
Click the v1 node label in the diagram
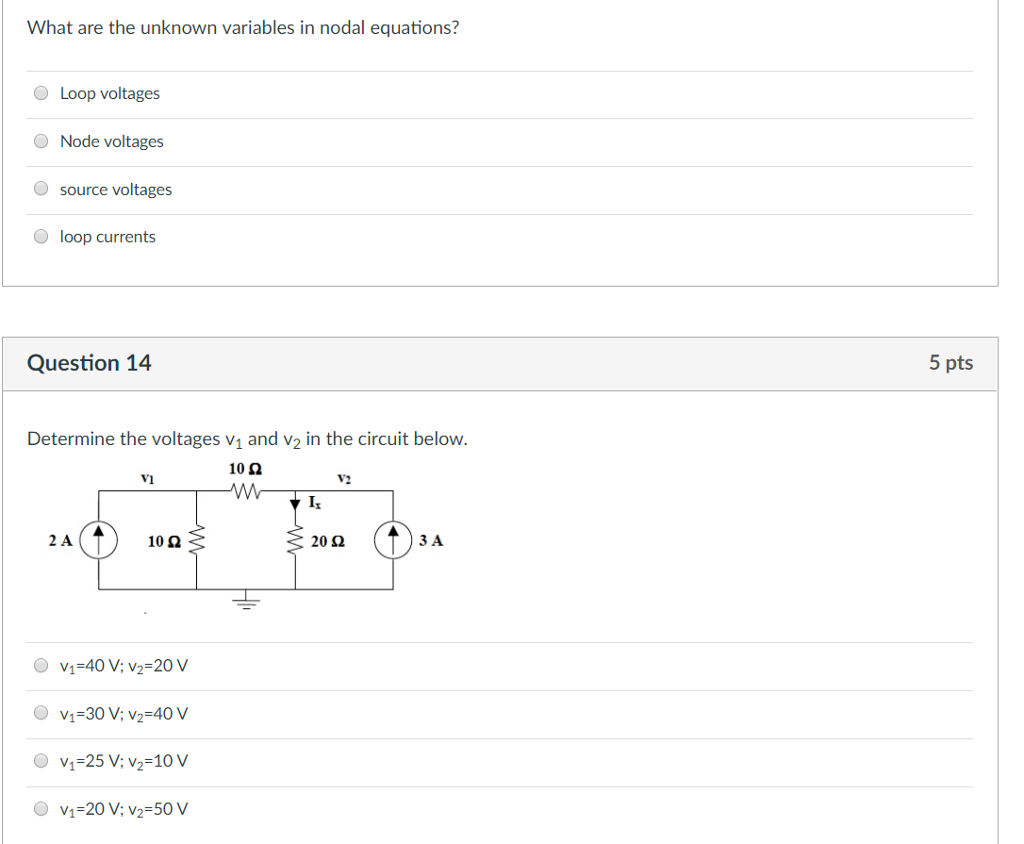click(x=148, y=477)
